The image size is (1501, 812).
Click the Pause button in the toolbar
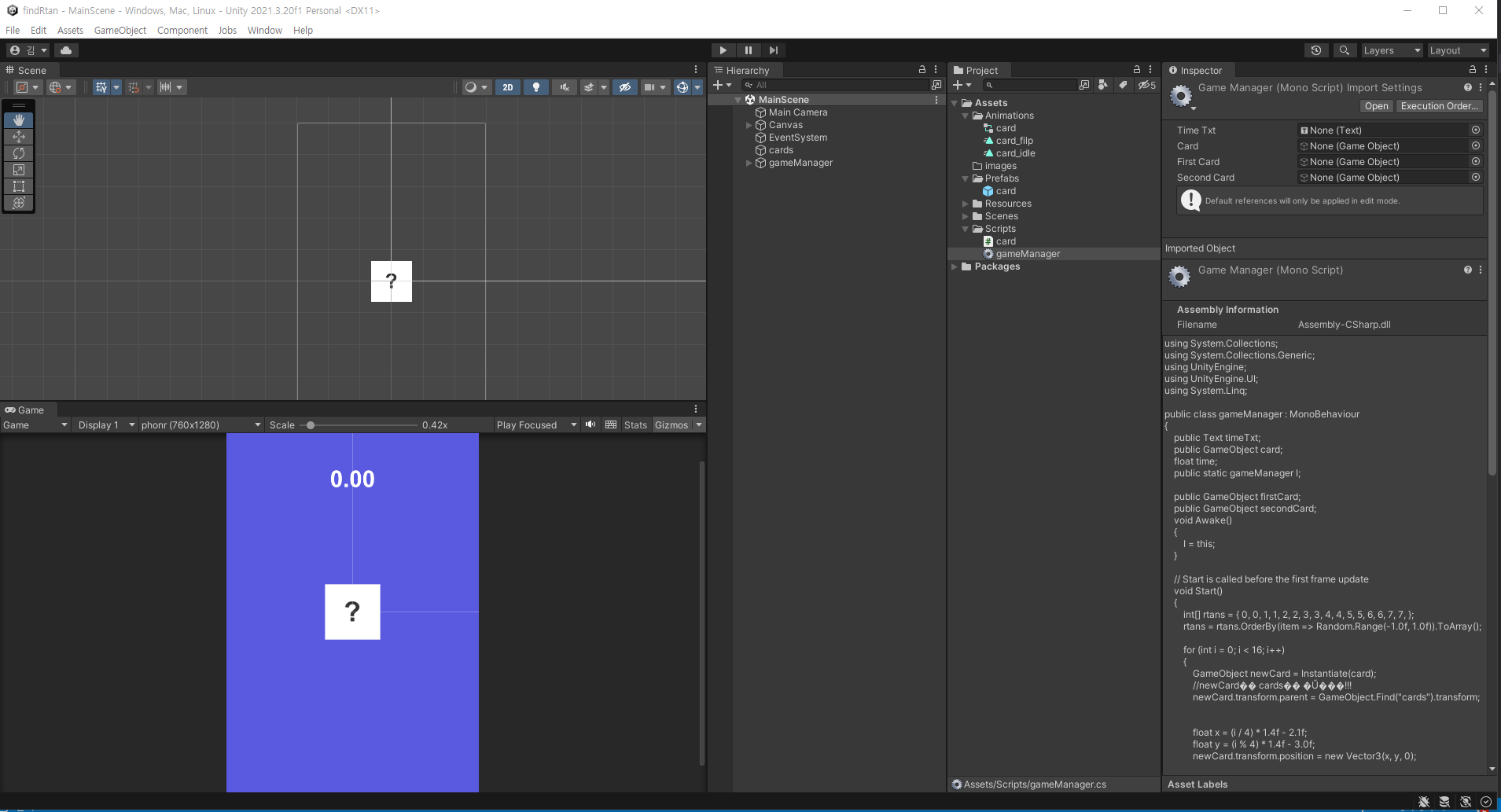(748, 50)
